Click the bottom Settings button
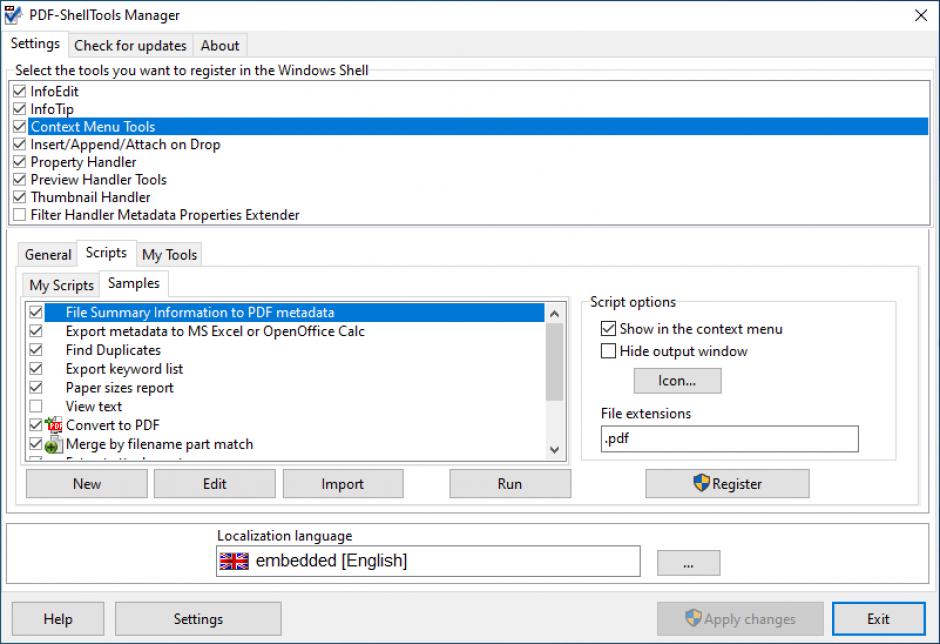Image resolution: width=940 pixels, height=644 pixels. (x=198, y=619)
